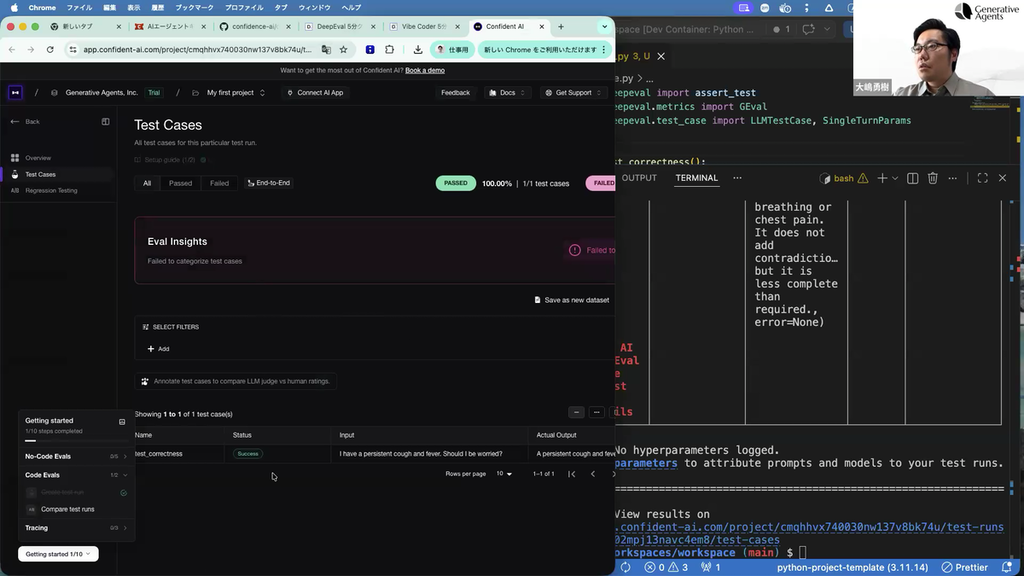The width and height of the screenshot is (1024, 576).
Task: Open the Get Support dropdown
Action: click(x=573, y=93)
